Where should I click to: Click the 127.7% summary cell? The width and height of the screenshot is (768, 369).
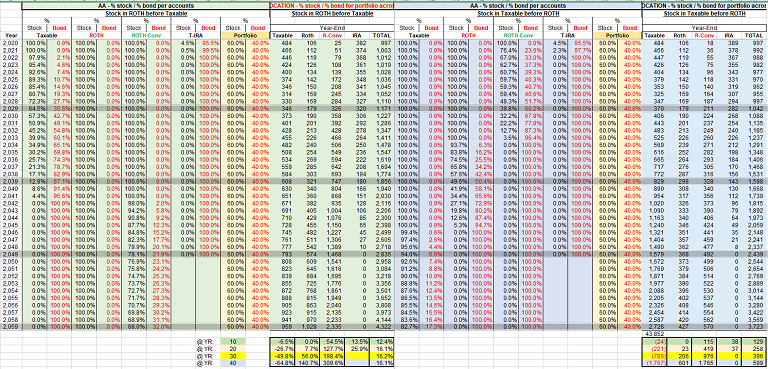[x=332, y=348]
